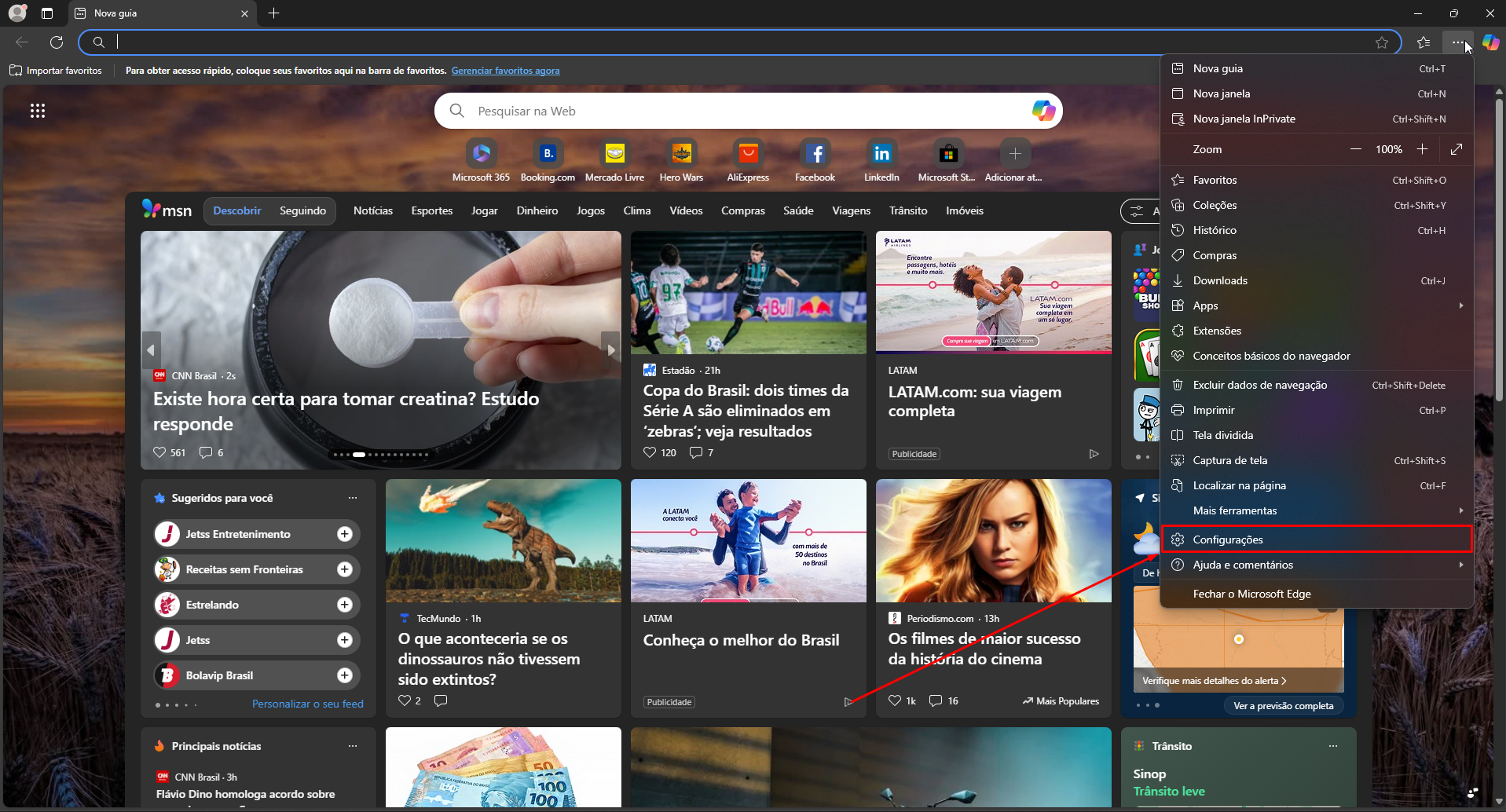
Task: Like the creatina article heart icon
Action: [159, 452]
